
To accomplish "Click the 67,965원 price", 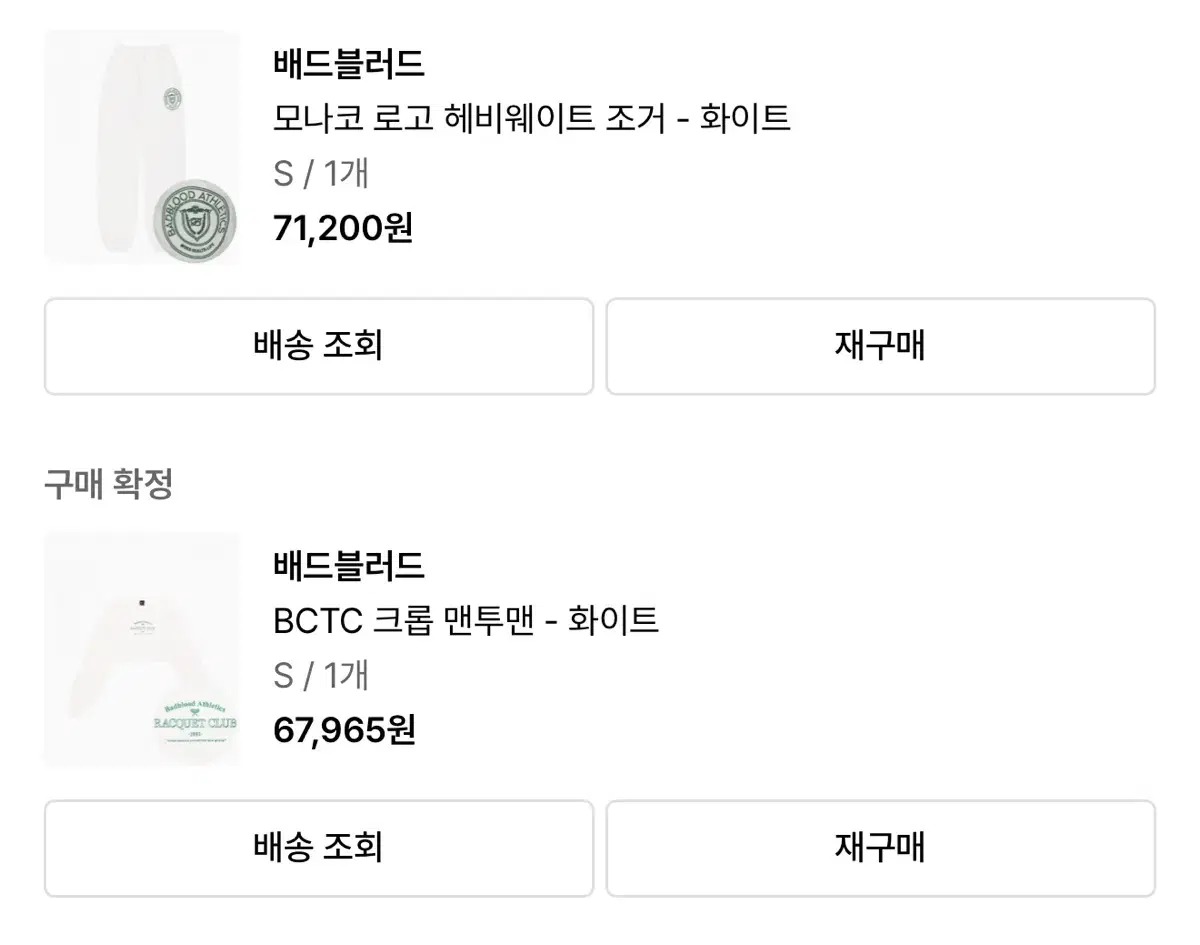I will pyautogui.click(x=344, y=730).
